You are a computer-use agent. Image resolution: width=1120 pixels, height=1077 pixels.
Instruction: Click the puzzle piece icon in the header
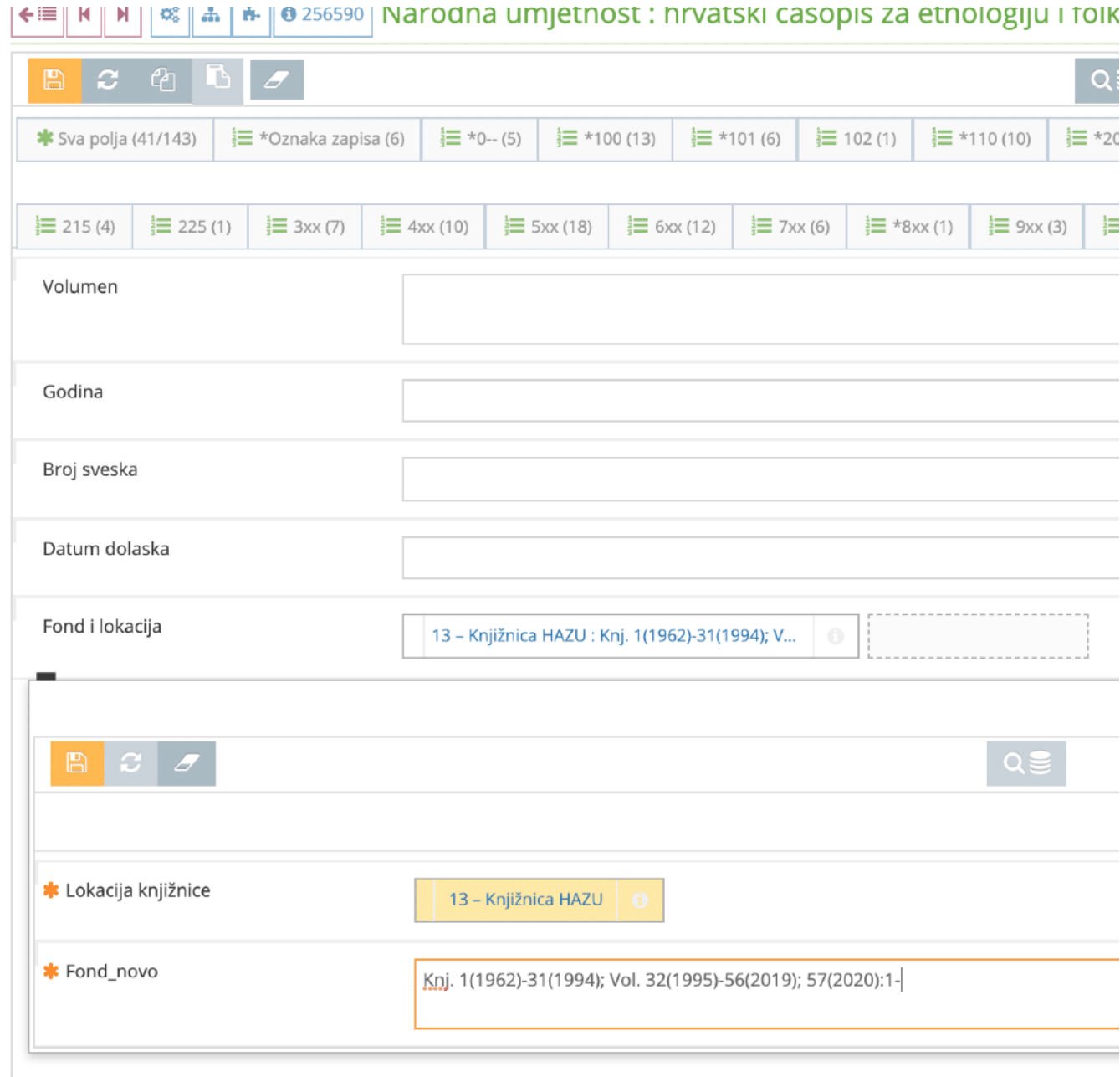click(x=250, y=15)
